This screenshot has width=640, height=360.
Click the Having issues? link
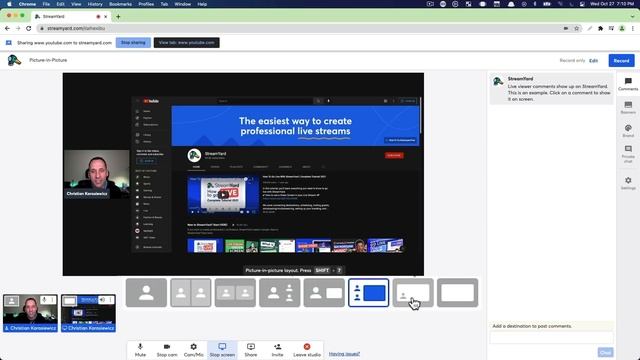pyautogui.click(x=344, y=354)
